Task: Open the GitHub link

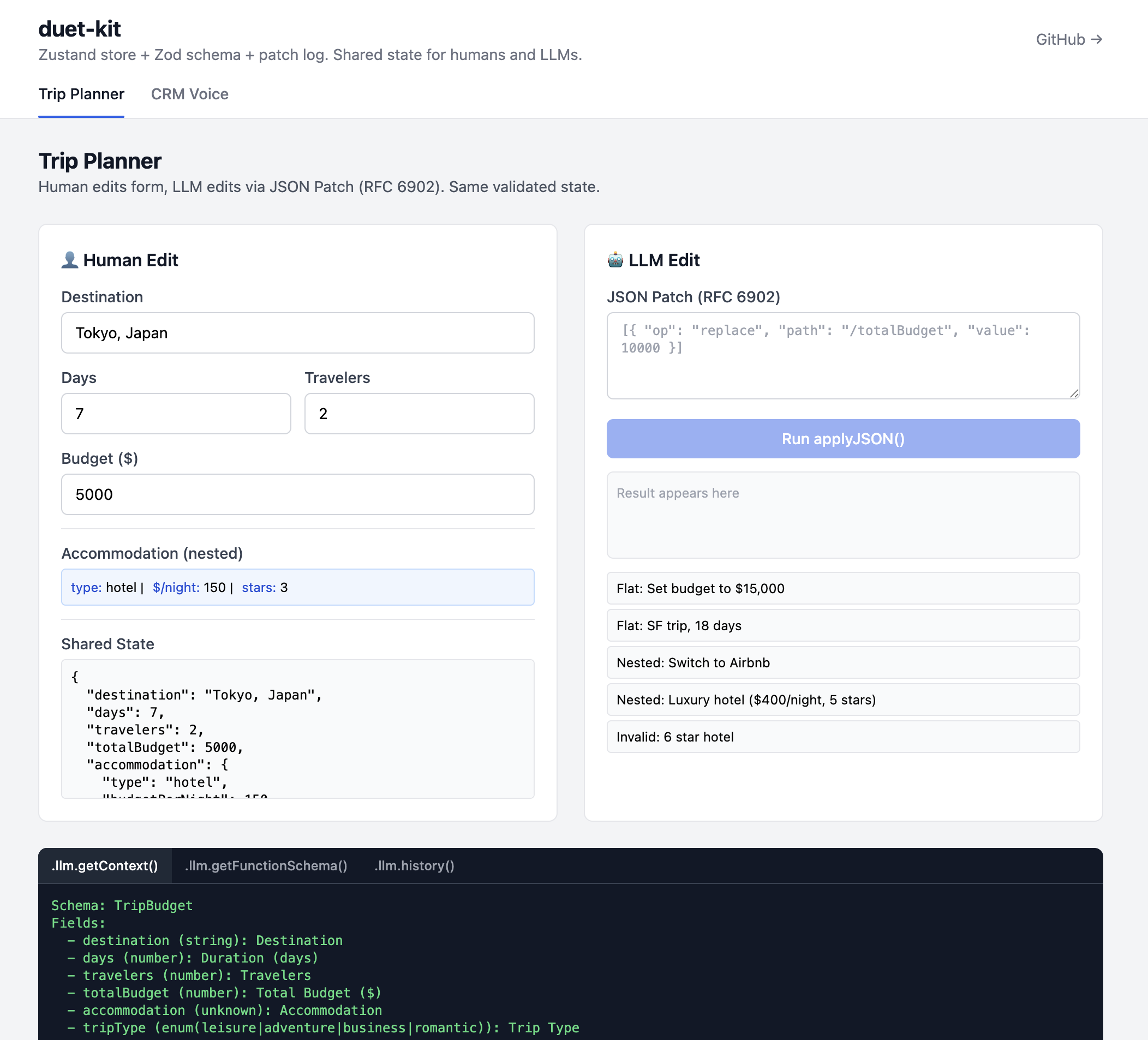Action: point(1068,39)
